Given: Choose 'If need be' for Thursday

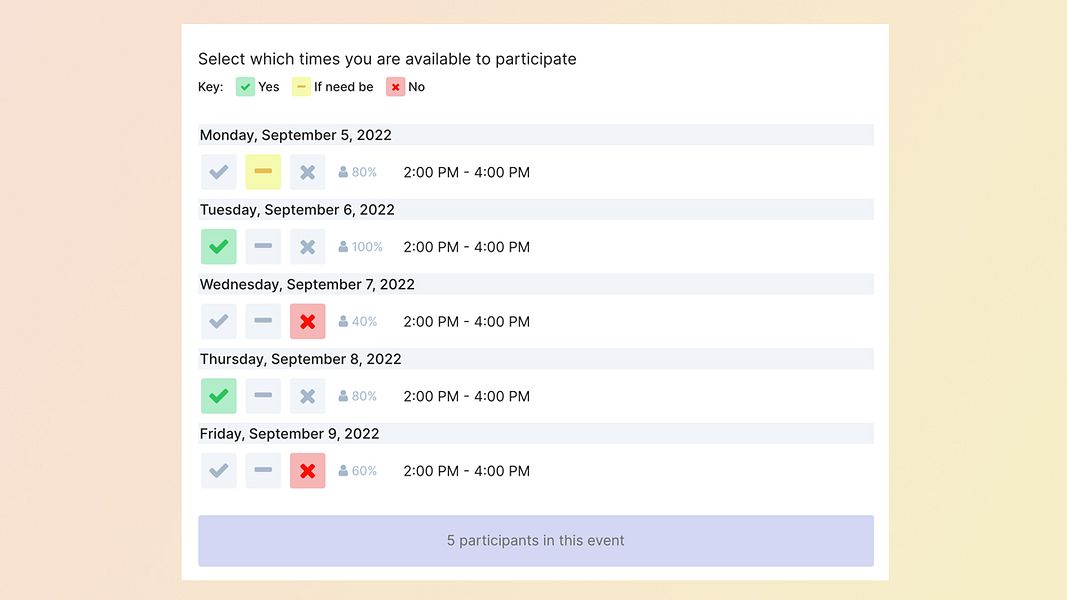Looking at the screenshot, I should (263, 396).
